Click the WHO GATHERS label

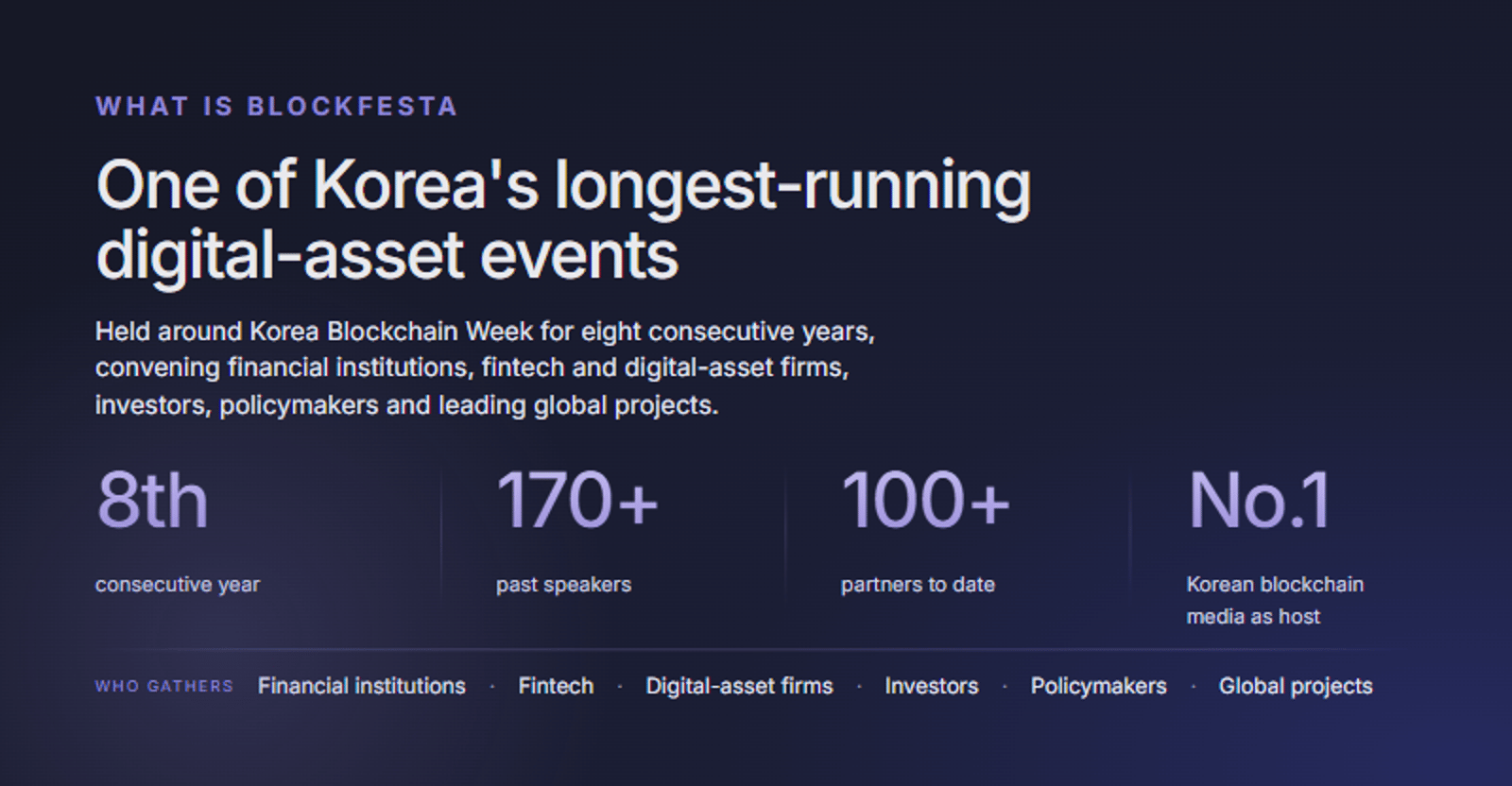pyautogui.click(x=164, y=687)
